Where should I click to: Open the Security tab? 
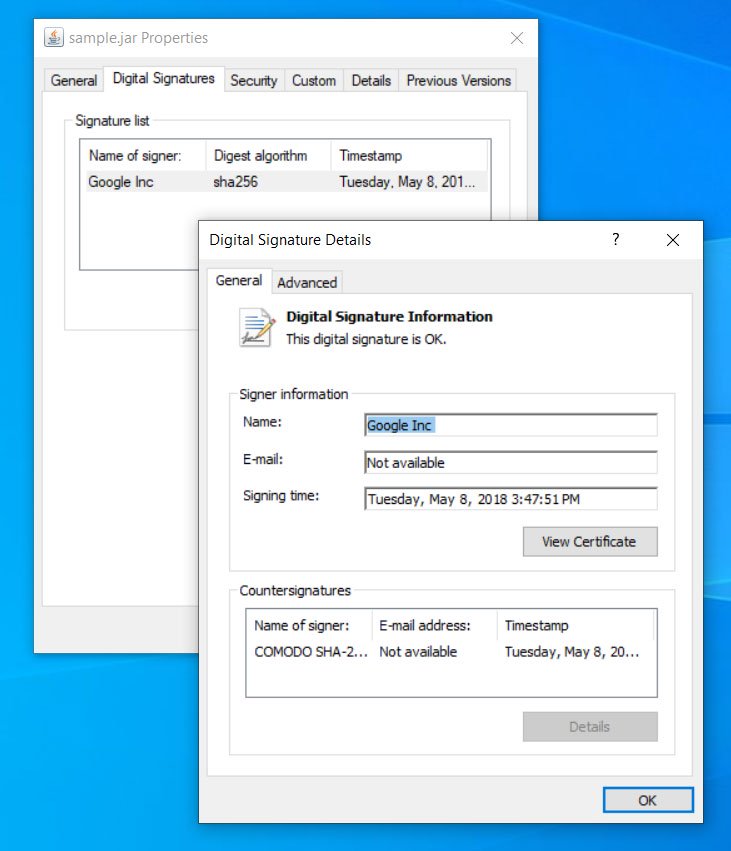(253, 81)
